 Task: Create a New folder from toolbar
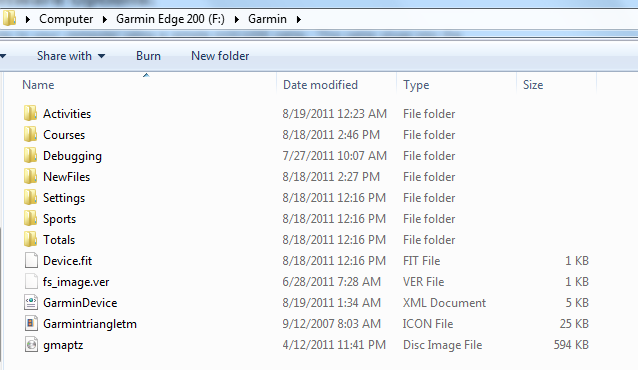(x=220, y=56)
